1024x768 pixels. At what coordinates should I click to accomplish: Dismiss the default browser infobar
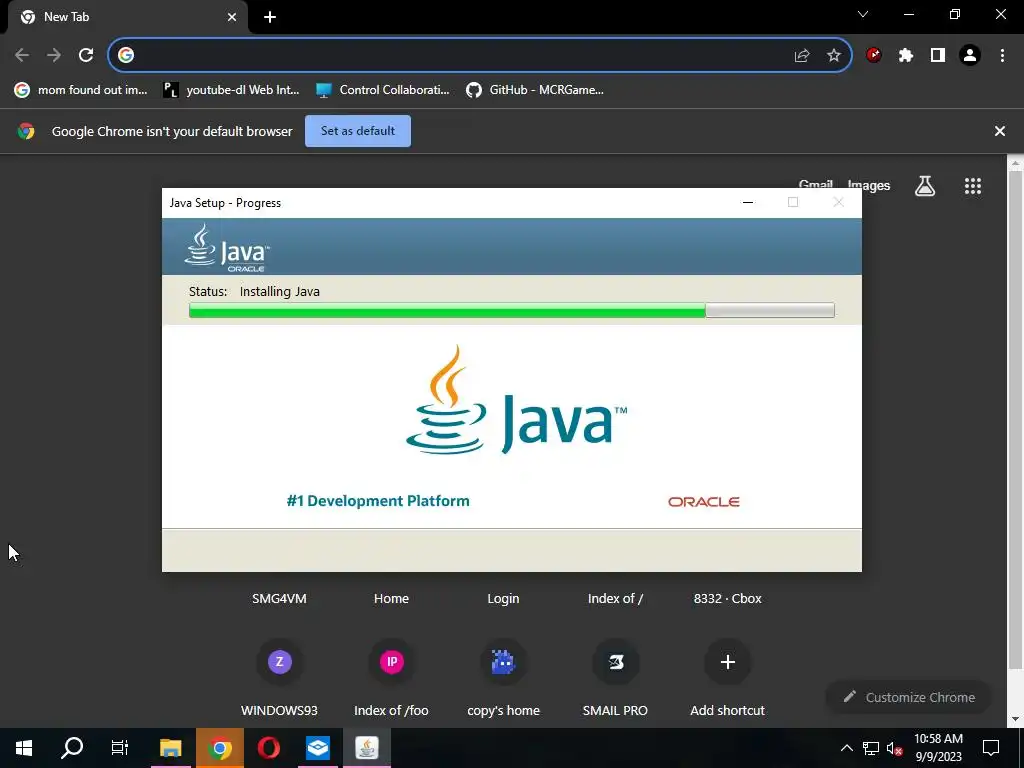[x=1000, y=131]
